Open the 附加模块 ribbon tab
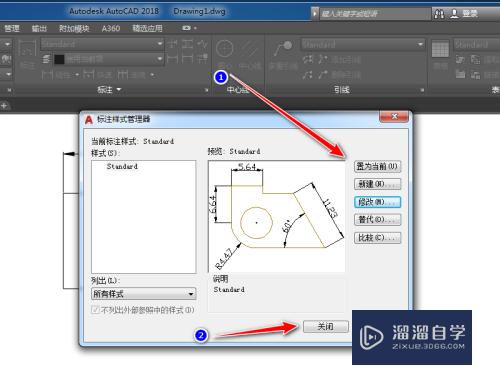 tap(74, 28)
